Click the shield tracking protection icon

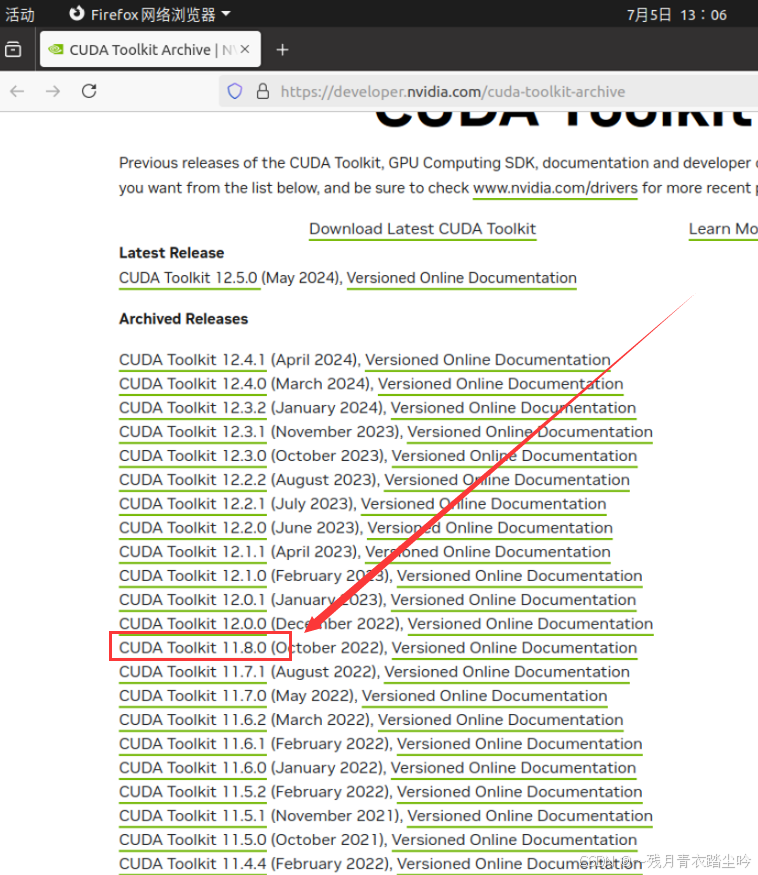235,91
